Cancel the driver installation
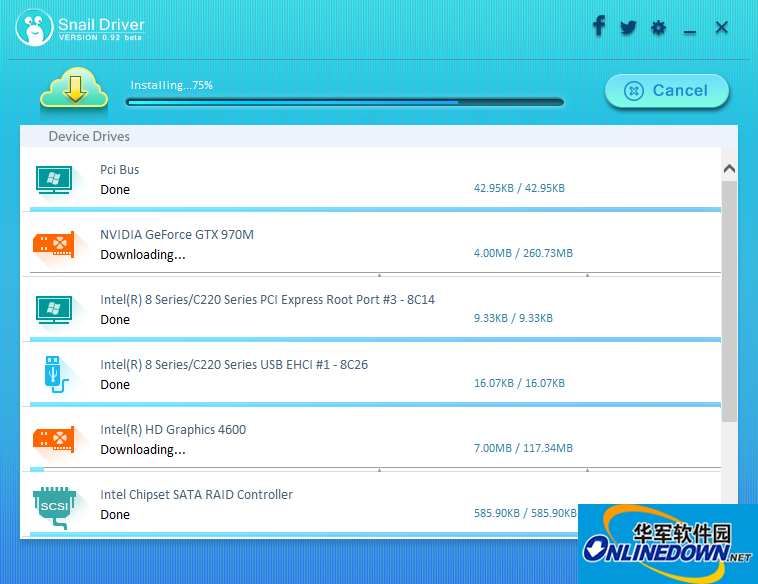The width and height of the screenshot is (758, 584). pyautogui.click(x=667, y=90)
